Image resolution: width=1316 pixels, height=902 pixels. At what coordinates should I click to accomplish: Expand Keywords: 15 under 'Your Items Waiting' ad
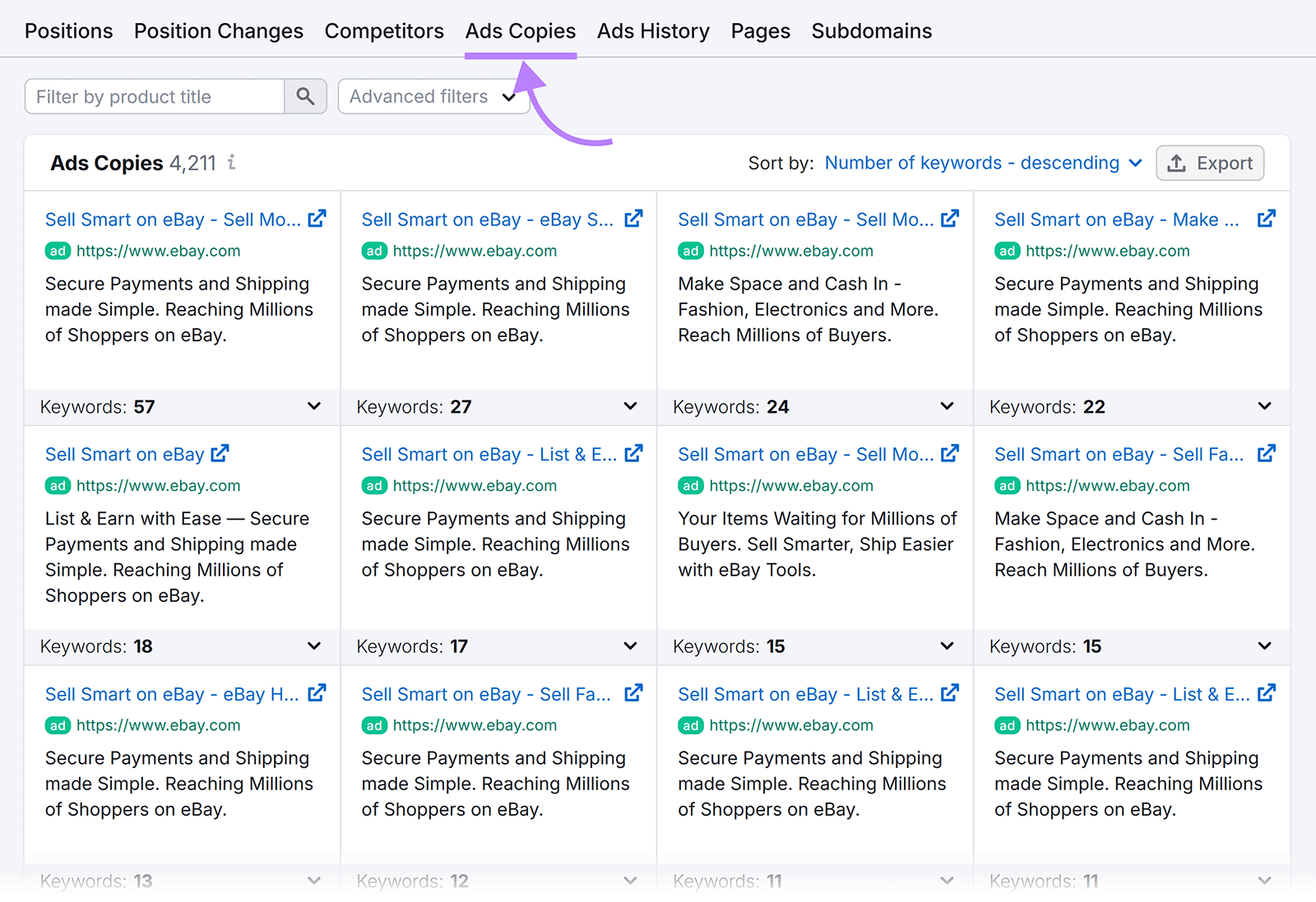click(947, 646)
